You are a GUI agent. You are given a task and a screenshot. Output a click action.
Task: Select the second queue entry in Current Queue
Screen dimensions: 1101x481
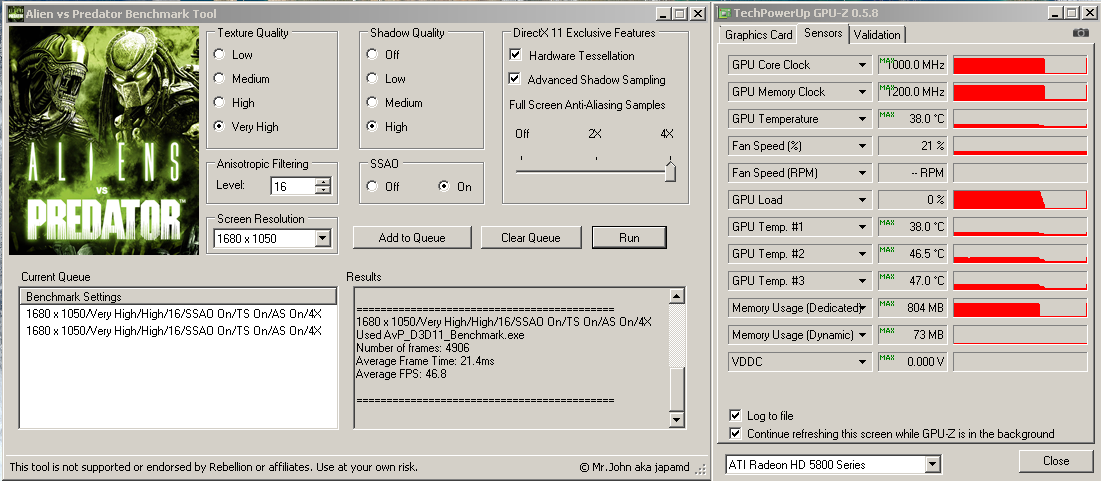[x=173, y=330]
